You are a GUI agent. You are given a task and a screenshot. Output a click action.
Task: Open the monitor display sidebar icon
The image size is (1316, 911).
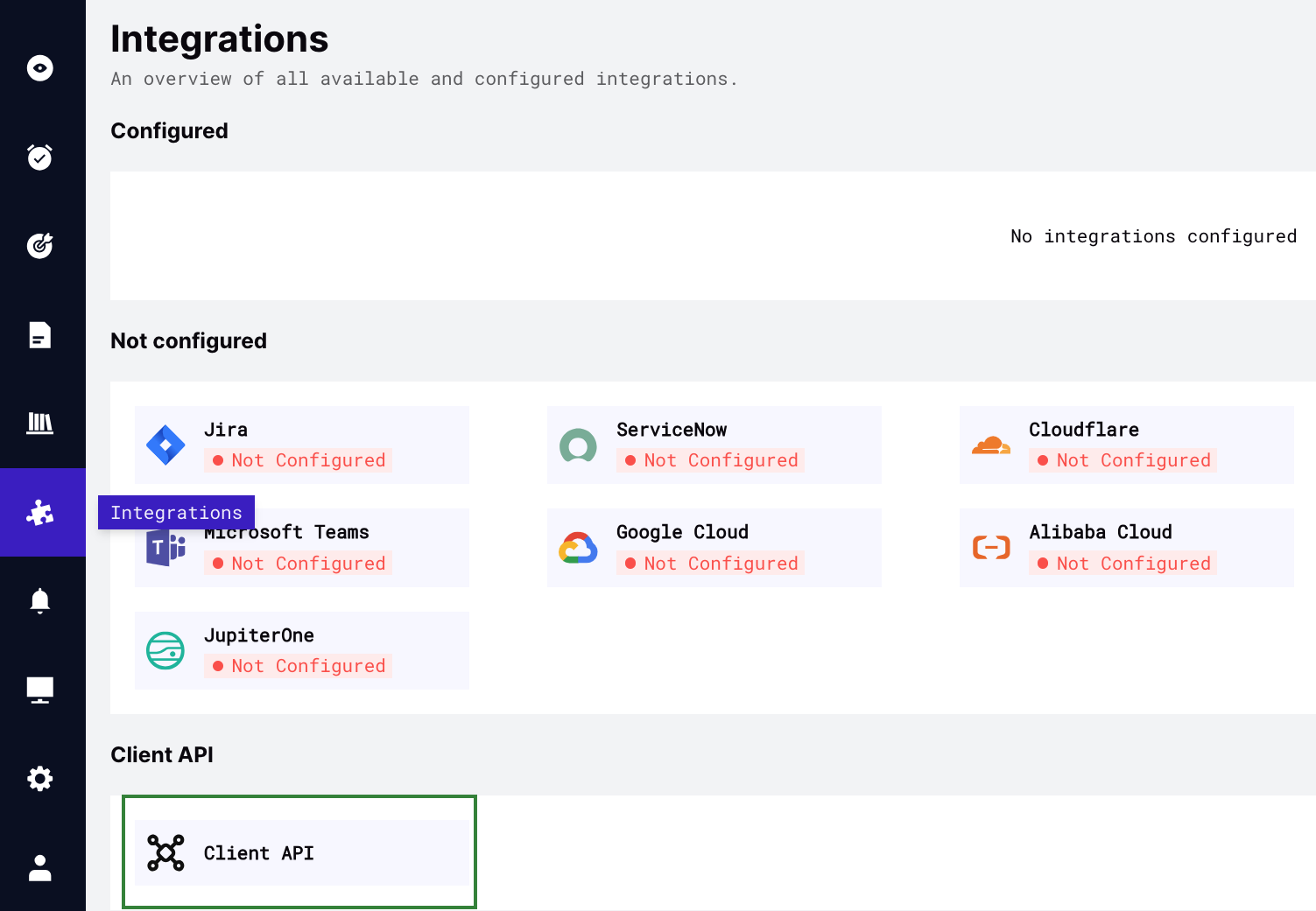(40, 690)
